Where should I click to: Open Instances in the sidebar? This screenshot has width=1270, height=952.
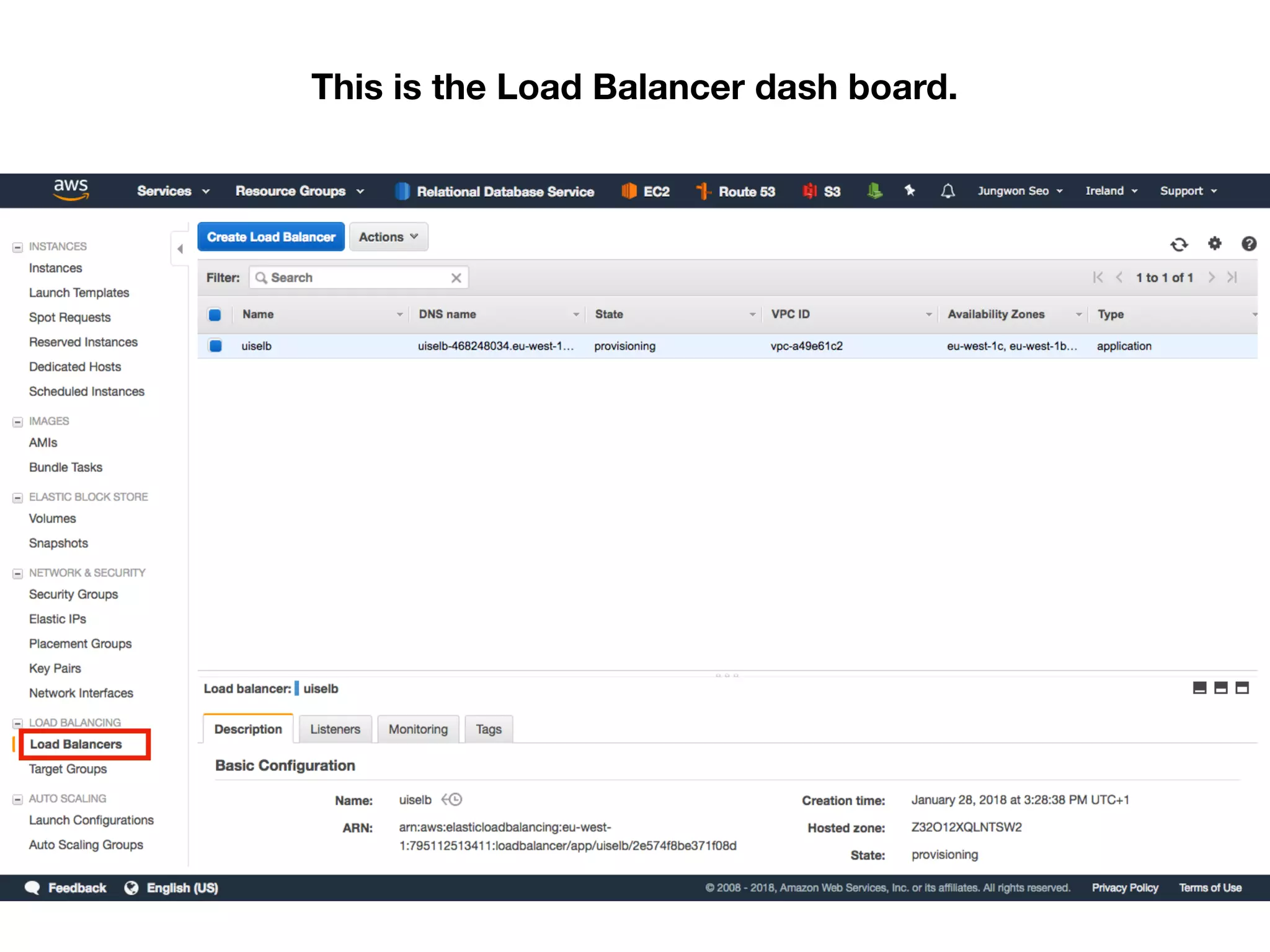(55, 268)
